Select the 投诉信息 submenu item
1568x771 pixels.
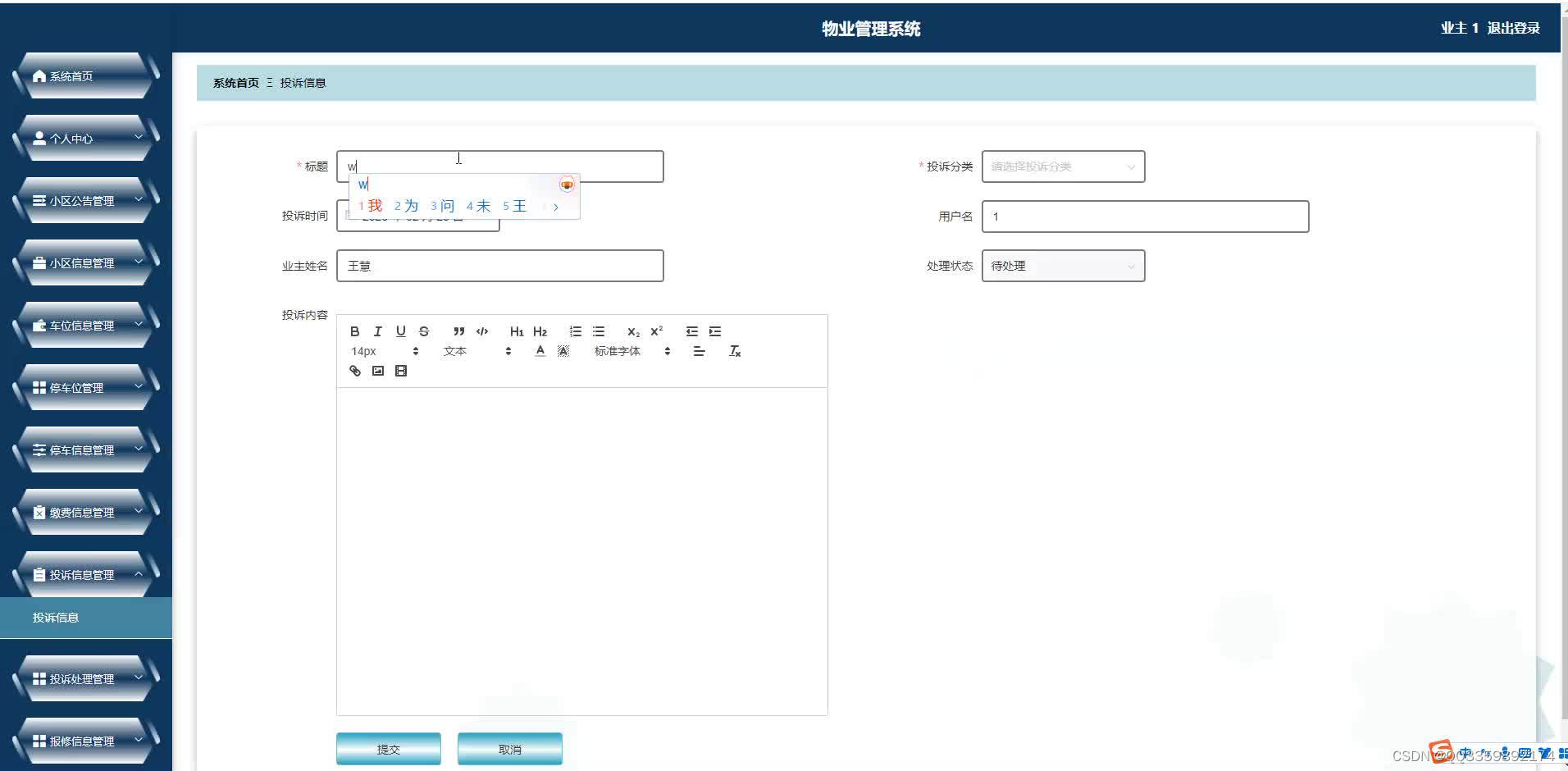pyautogui.click(x=86, y=618)
